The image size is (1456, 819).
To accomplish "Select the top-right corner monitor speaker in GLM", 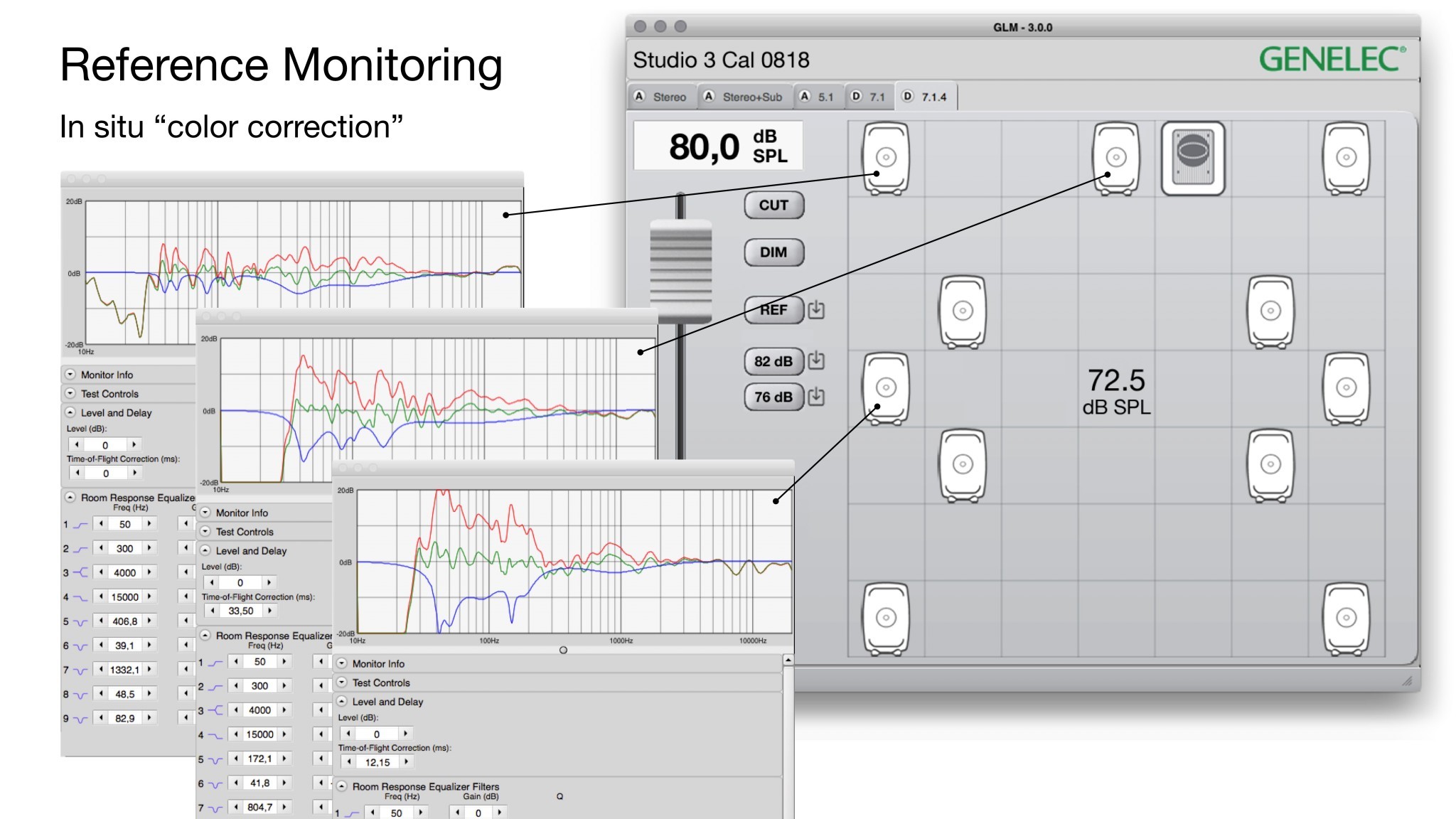I will (1347, 158).
